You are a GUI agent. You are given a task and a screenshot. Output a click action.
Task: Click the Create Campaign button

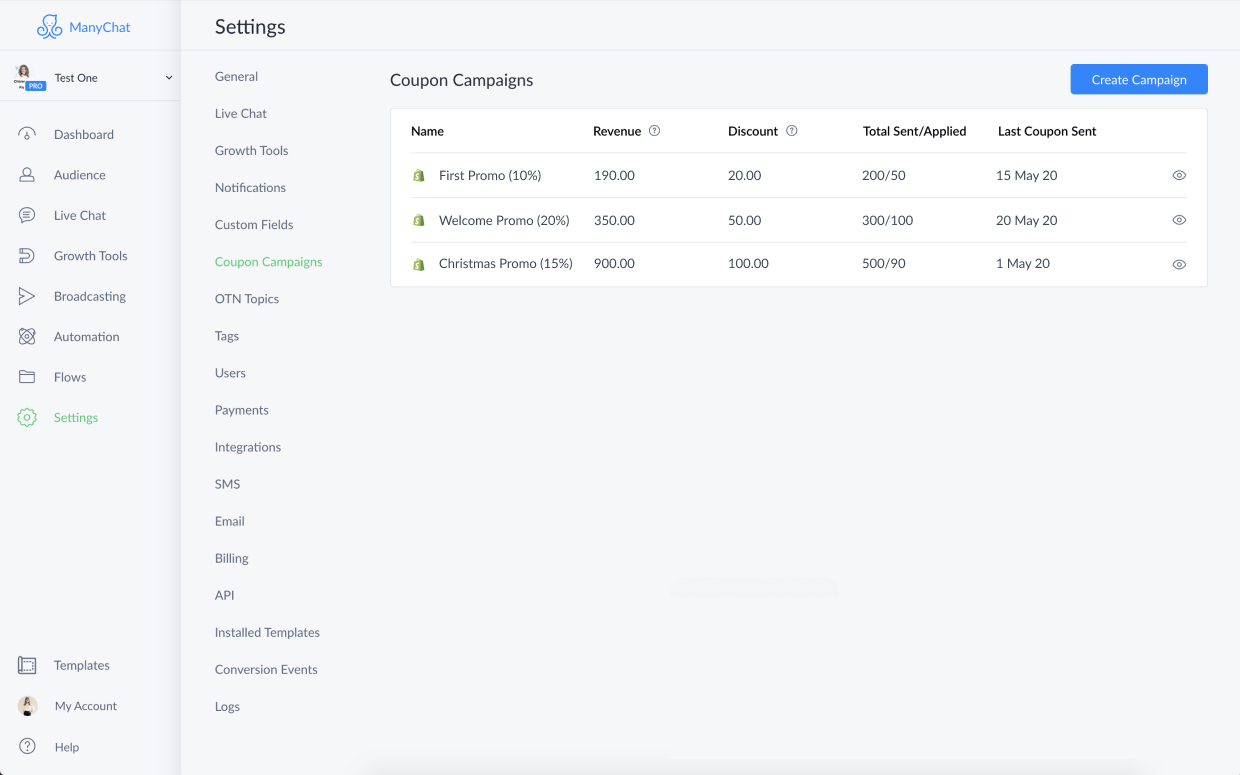[1139, 79]
